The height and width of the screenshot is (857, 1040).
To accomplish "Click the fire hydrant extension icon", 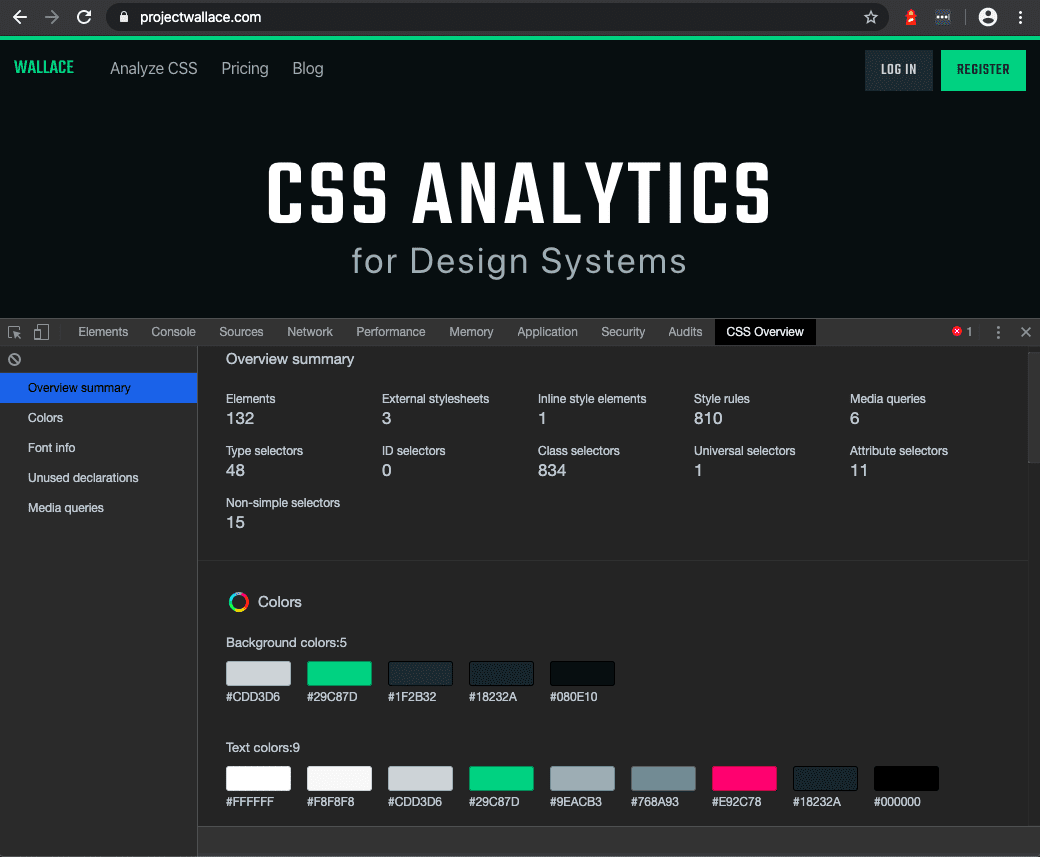I will [x=911, y=17].
